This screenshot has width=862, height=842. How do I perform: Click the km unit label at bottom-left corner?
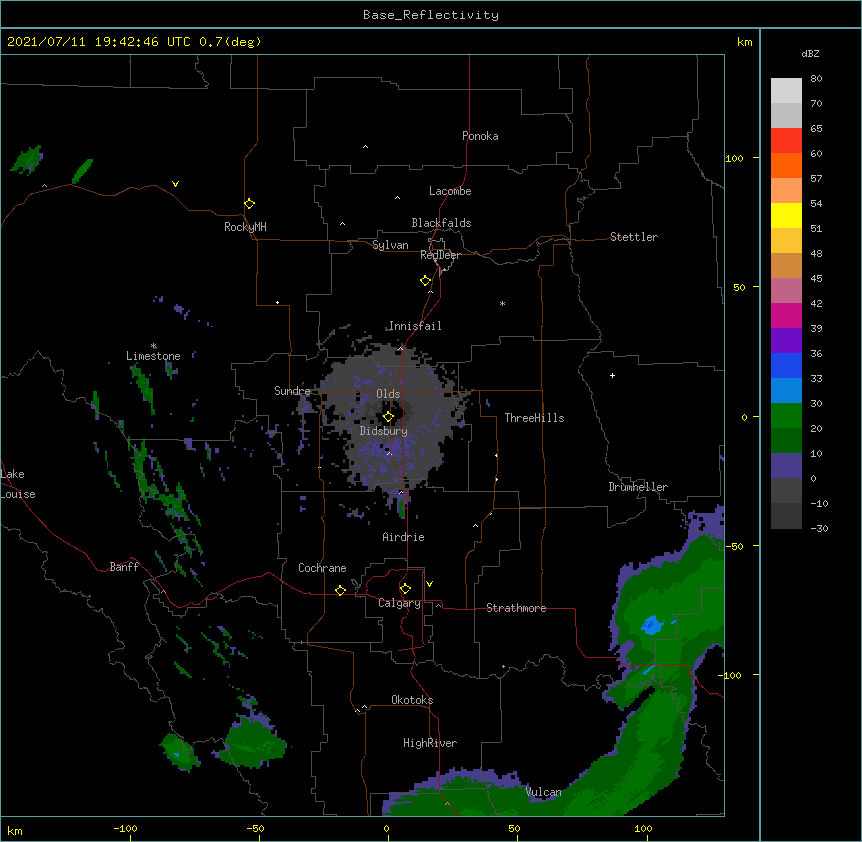click(15, 831)
